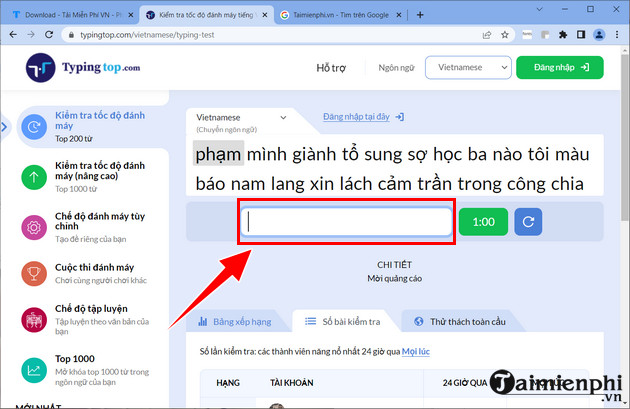Close the Taimienphi.vn Google tab

(x=399, y=15)
